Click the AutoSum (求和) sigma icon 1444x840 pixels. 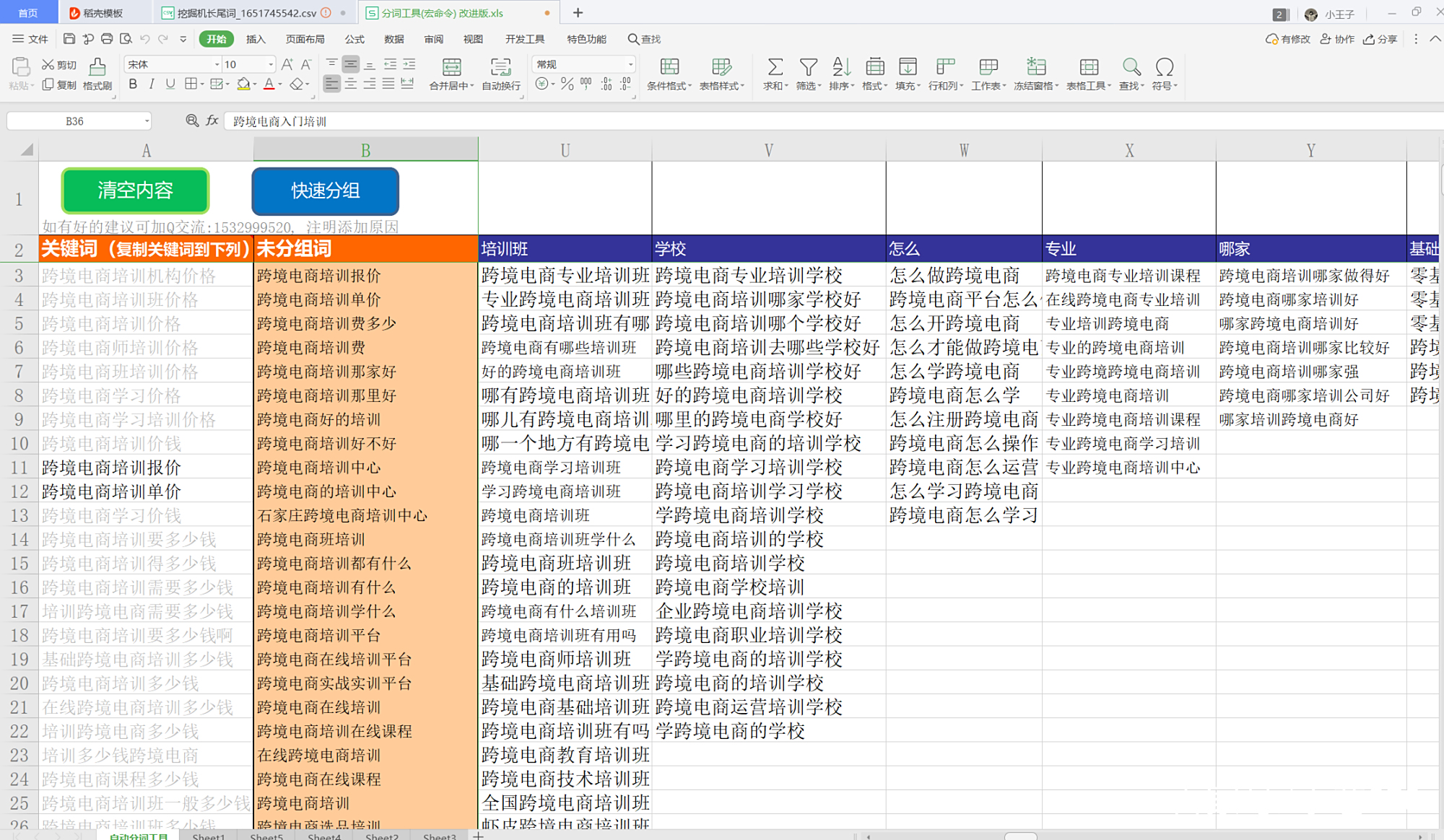(x=775, y=67)
